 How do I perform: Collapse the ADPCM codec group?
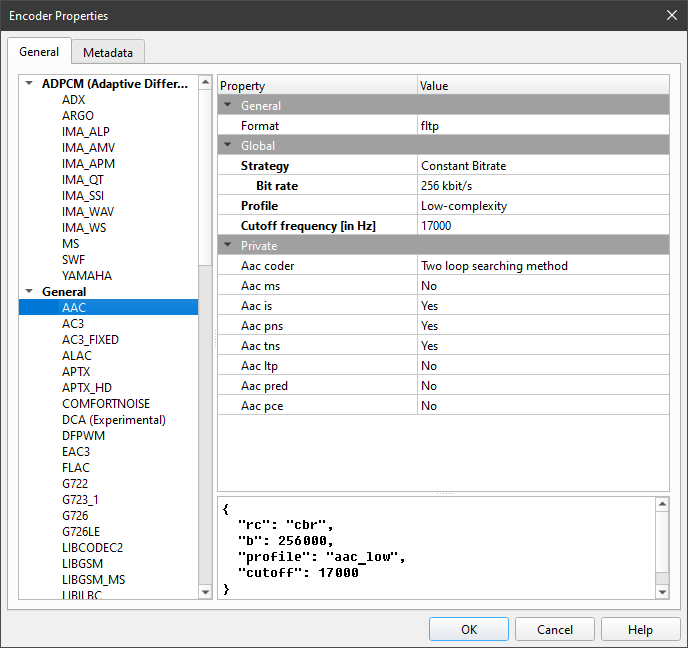(29, 84)
